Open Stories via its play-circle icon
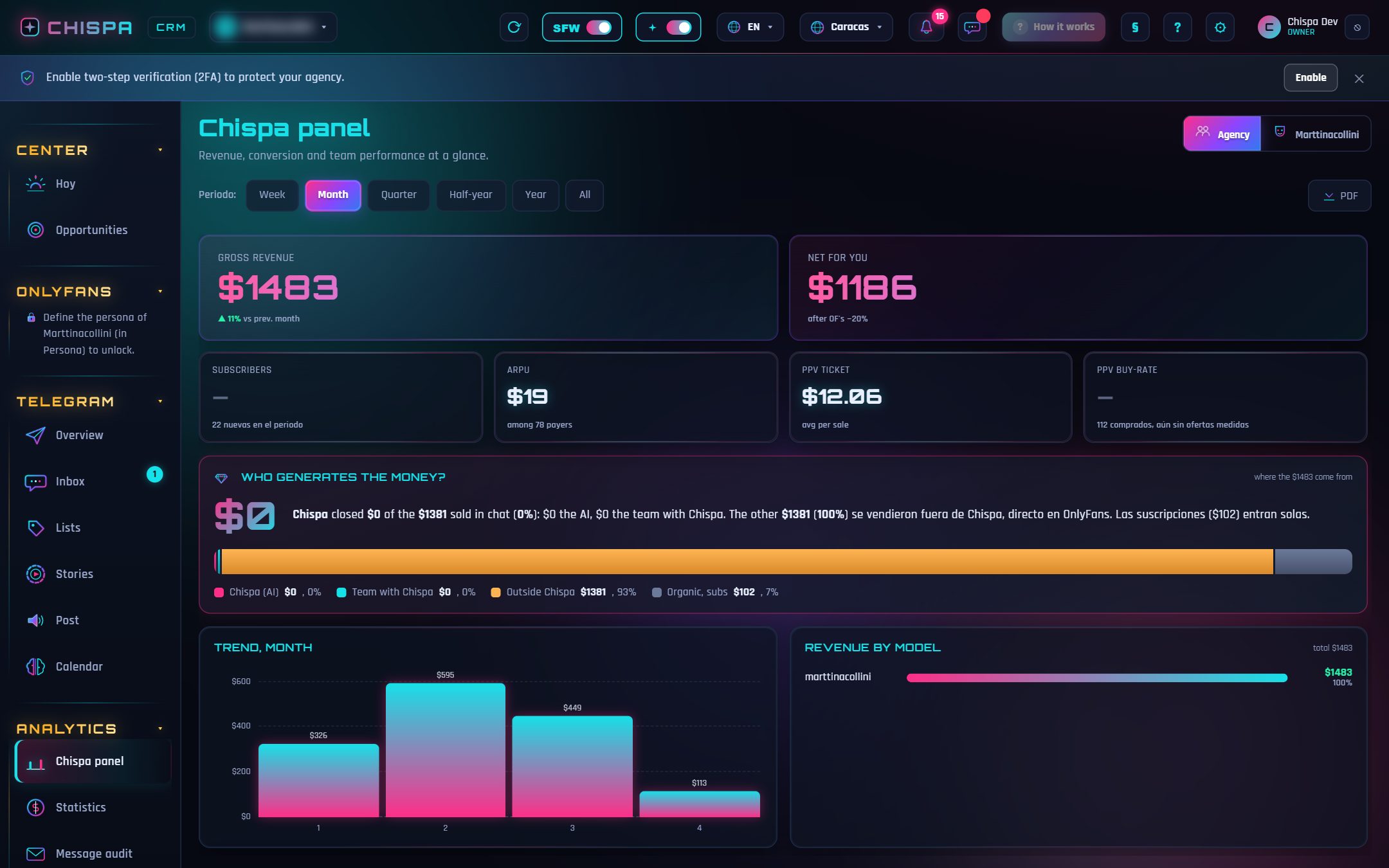This screenshot has height=868, width=1389. tap(35, 574)
